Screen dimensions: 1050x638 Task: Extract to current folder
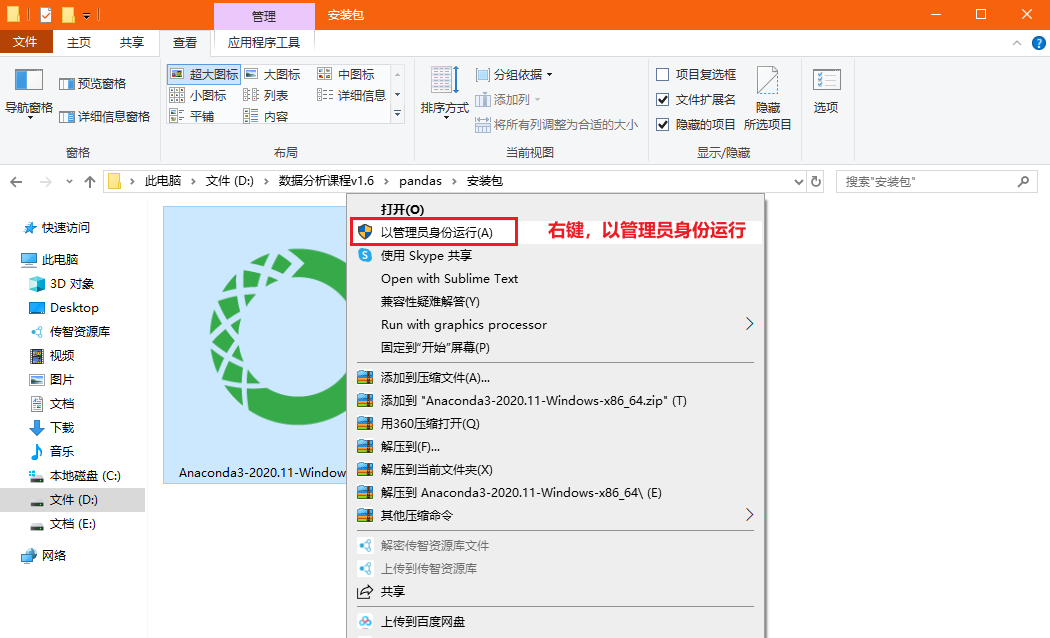555,469
